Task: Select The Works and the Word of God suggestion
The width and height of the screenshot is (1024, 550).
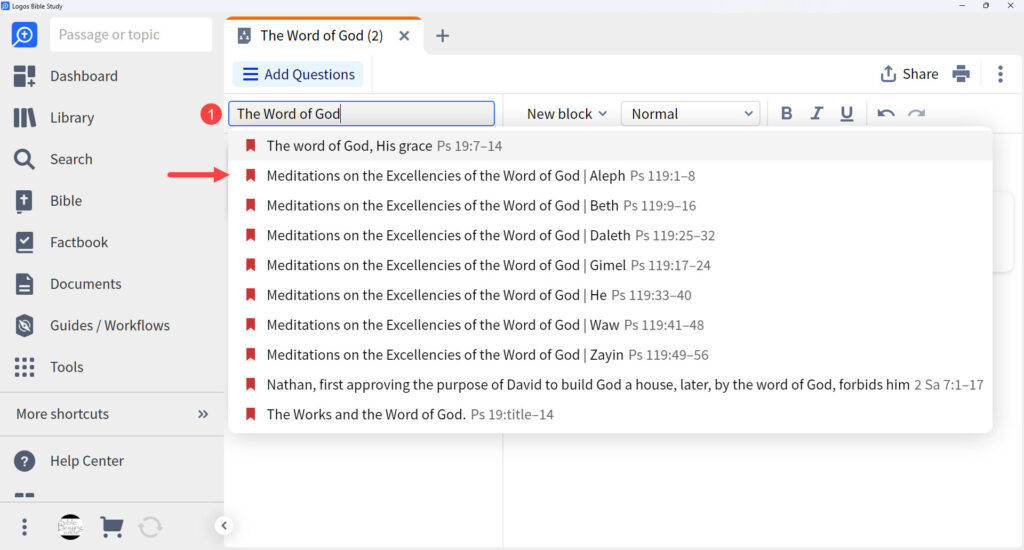Action: (610, 414)
